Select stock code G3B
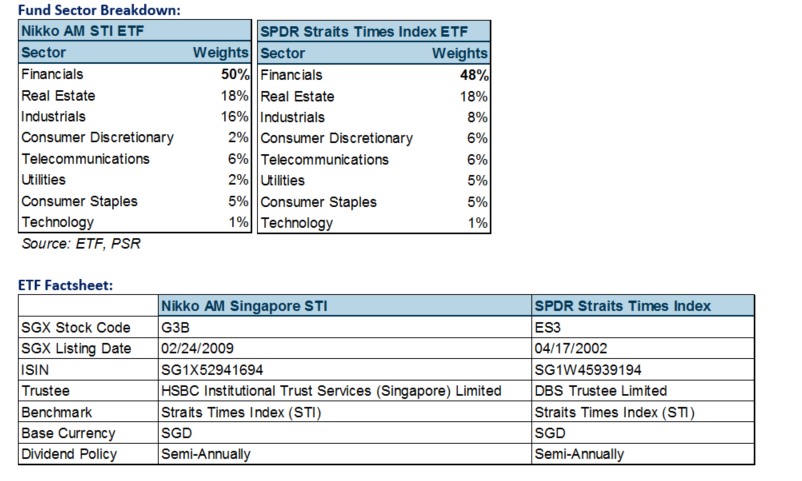The image size is (802, 481). [175, 327]
